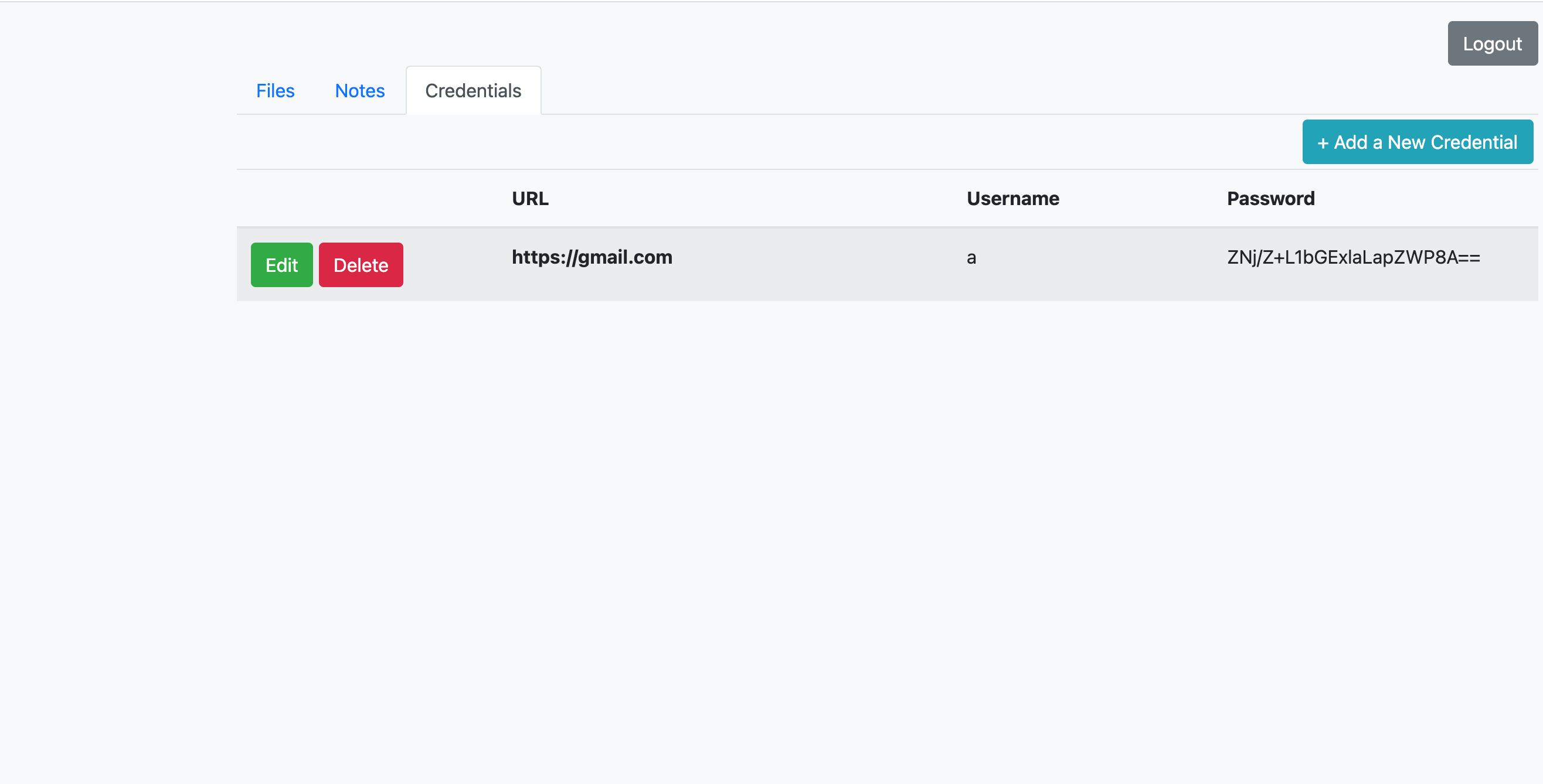Select the Credentials tab
Screen dimensions: 1543x784
pos(473,90)
